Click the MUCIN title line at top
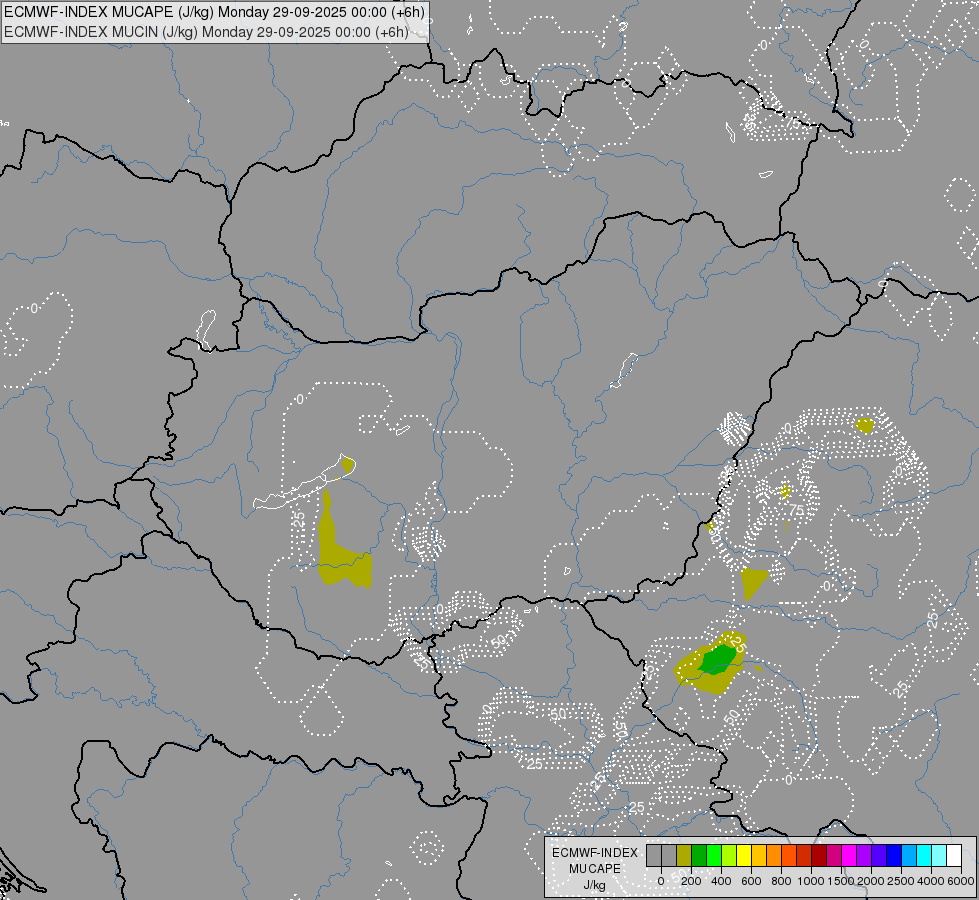The width and height of the screenshot is (979, 900). 206,32
